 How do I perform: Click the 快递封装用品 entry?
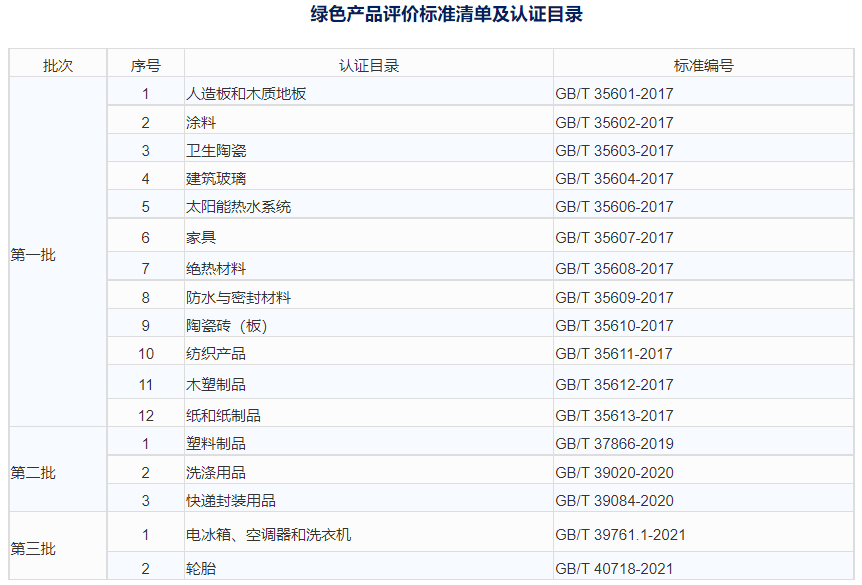[231, 501]
